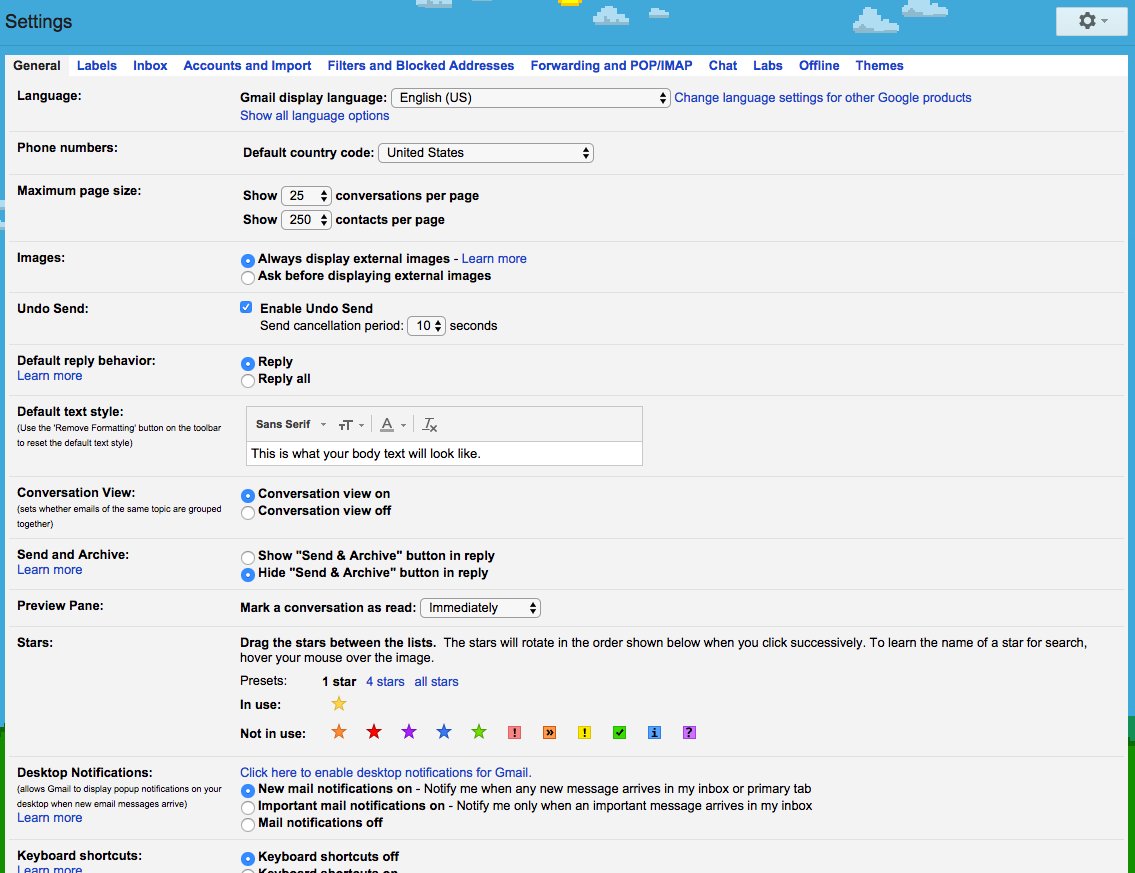Select Ask before displaying external images
1135x873 pixels.
pyautogui.click(x=248, y=277)
